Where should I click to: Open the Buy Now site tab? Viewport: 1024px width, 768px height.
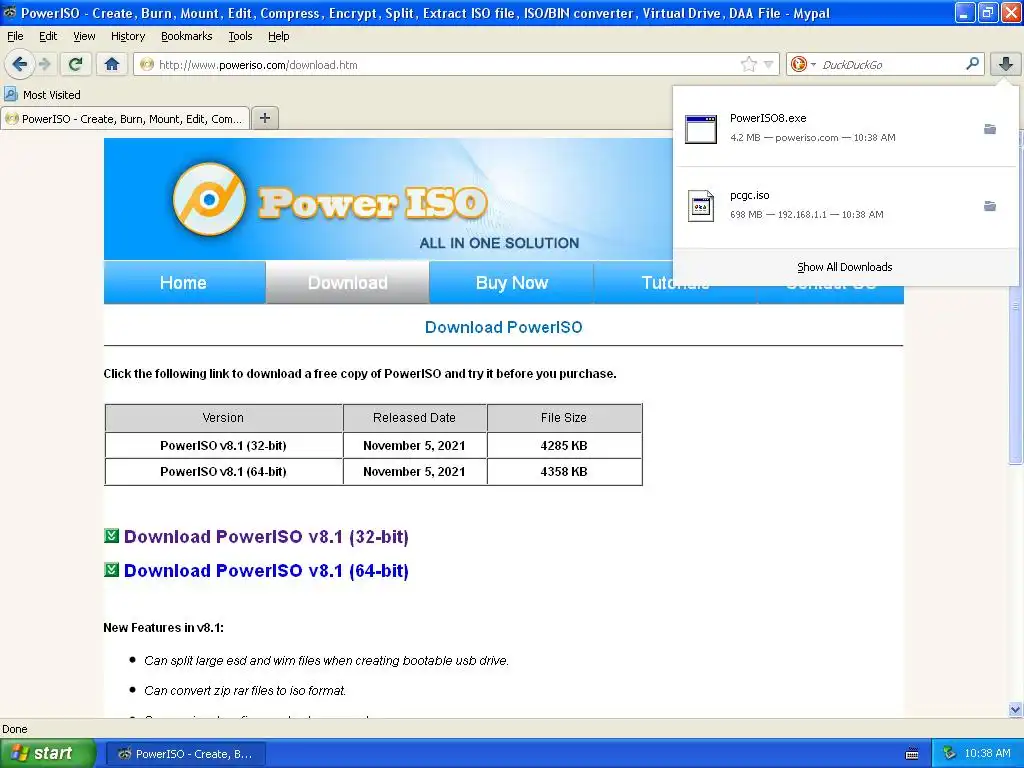click(x=511, y=283)
